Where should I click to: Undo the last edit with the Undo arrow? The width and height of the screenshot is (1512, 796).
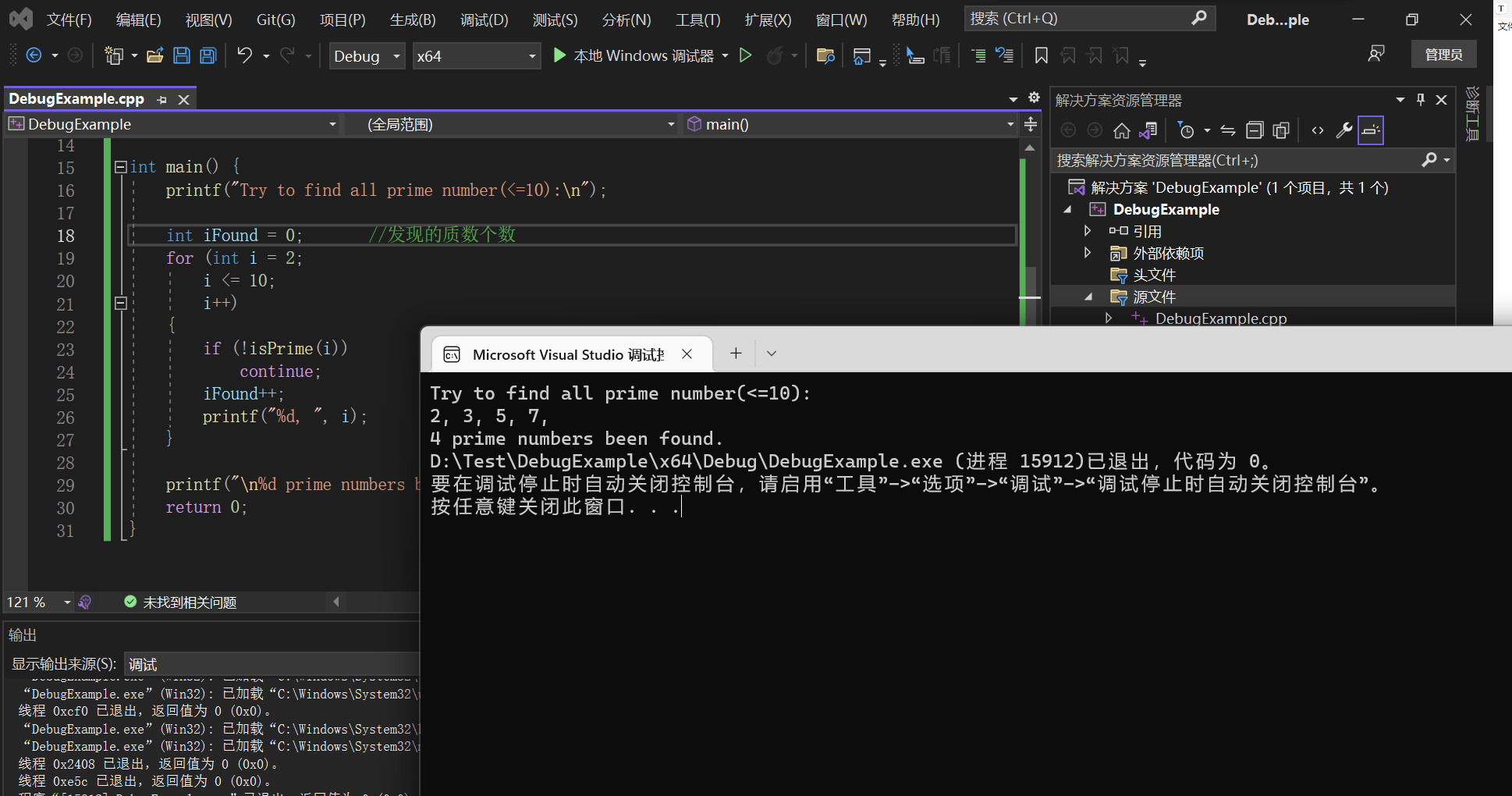click(245, 55)
